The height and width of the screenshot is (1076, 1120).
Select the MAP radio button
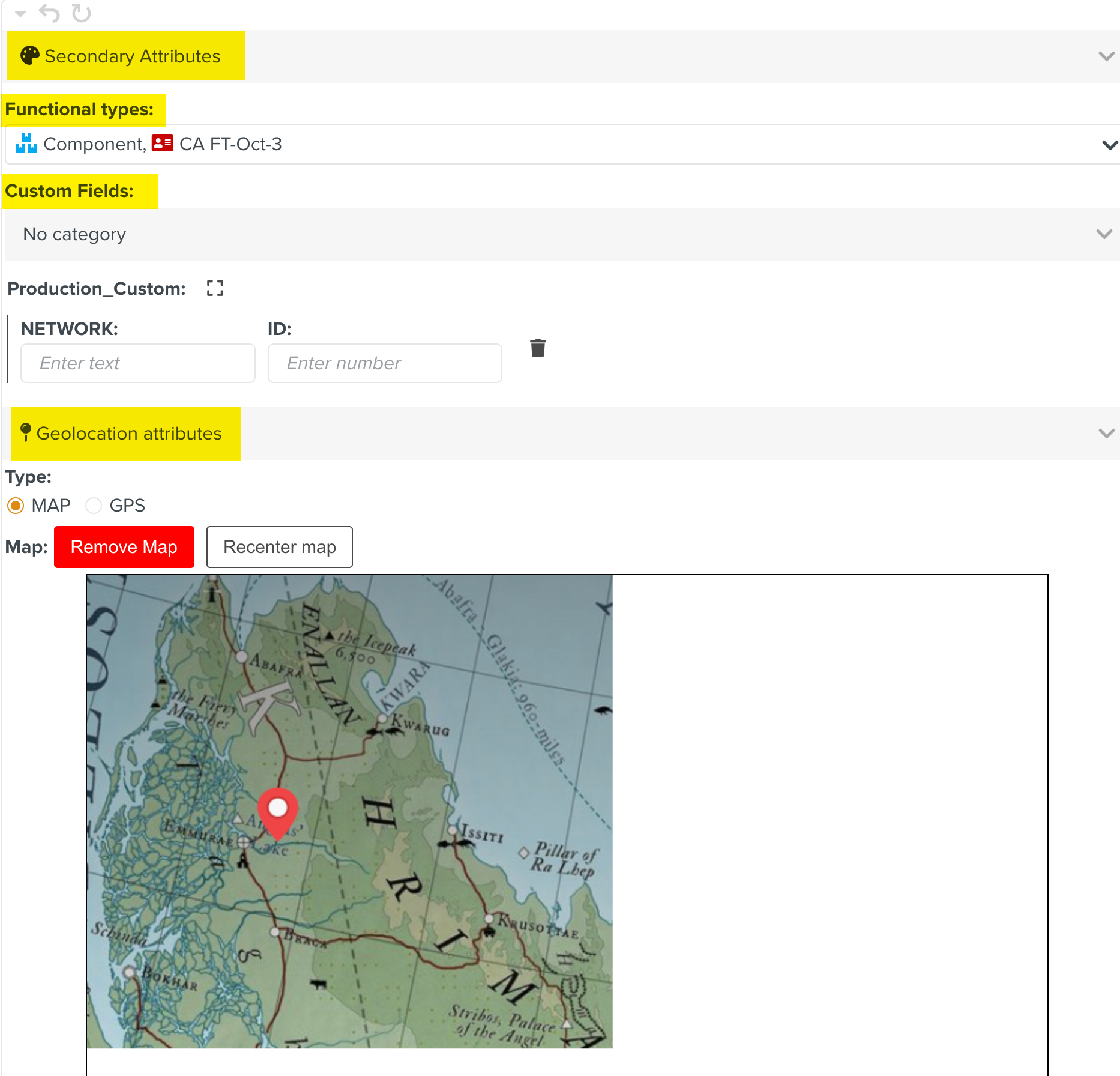[x=16, y=506]
